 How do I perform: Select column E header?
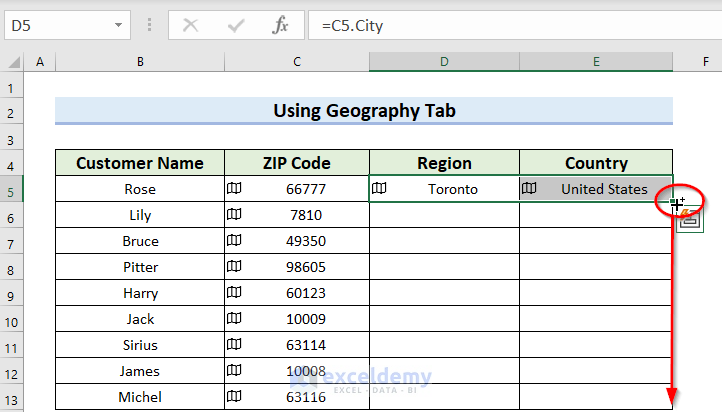[596, 62]
